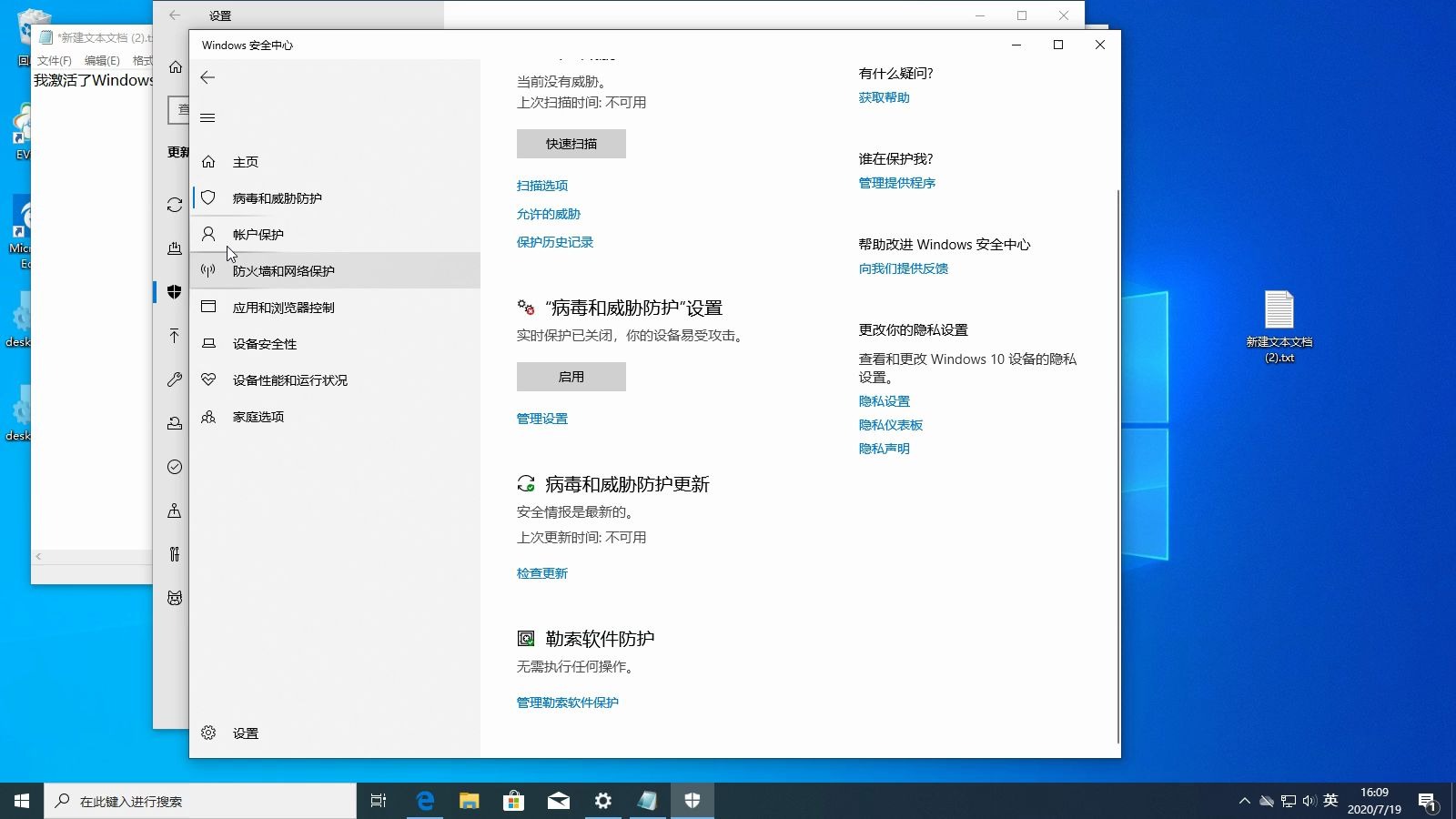Click 启用 to enable real-time protection
This screenshot has width=1456, height=819.
pos(571,377)
